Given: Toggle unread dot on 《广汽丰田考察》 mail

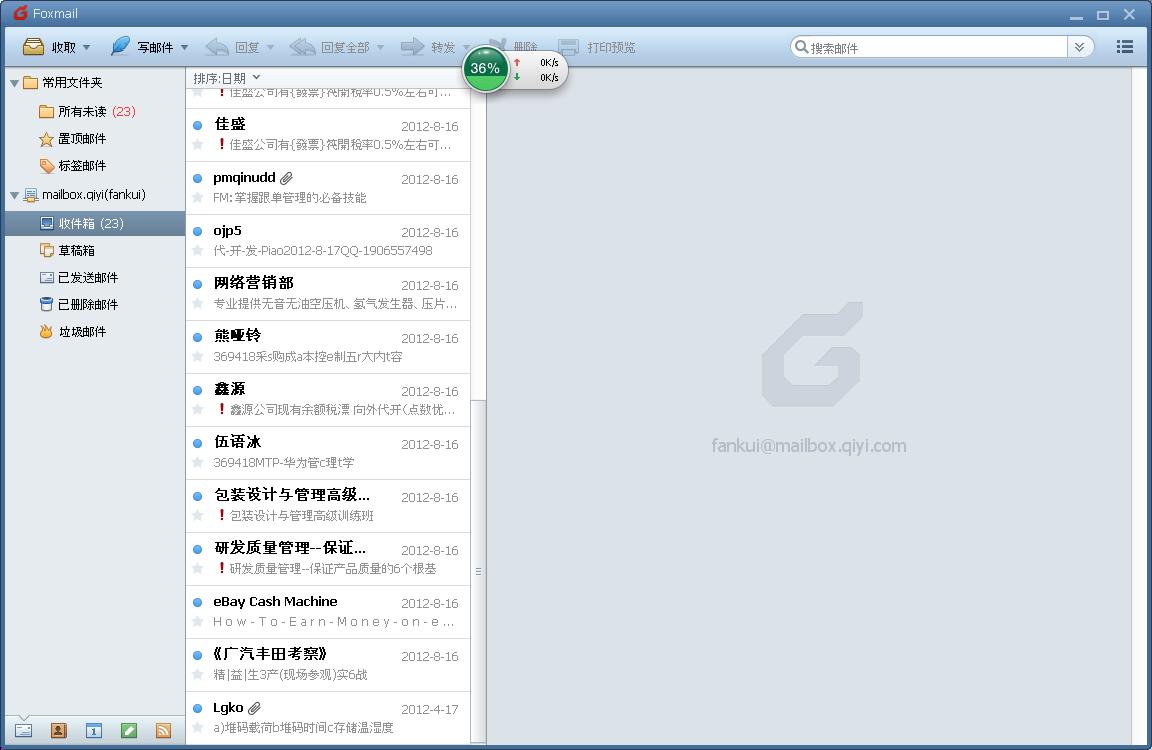Looking at the screenshot, I should [x=198, y=655].
